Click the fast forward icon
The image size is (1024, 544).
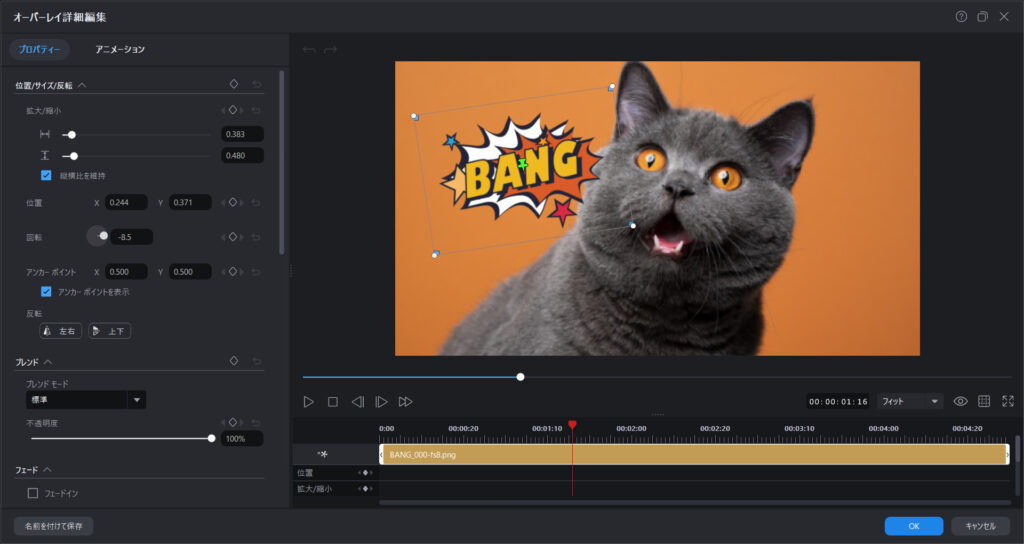pos(405,402)
